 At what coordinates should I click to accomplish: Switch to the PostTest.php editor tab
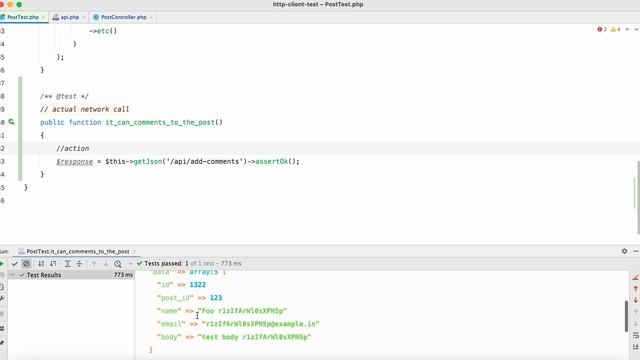[x=23, y=17]
